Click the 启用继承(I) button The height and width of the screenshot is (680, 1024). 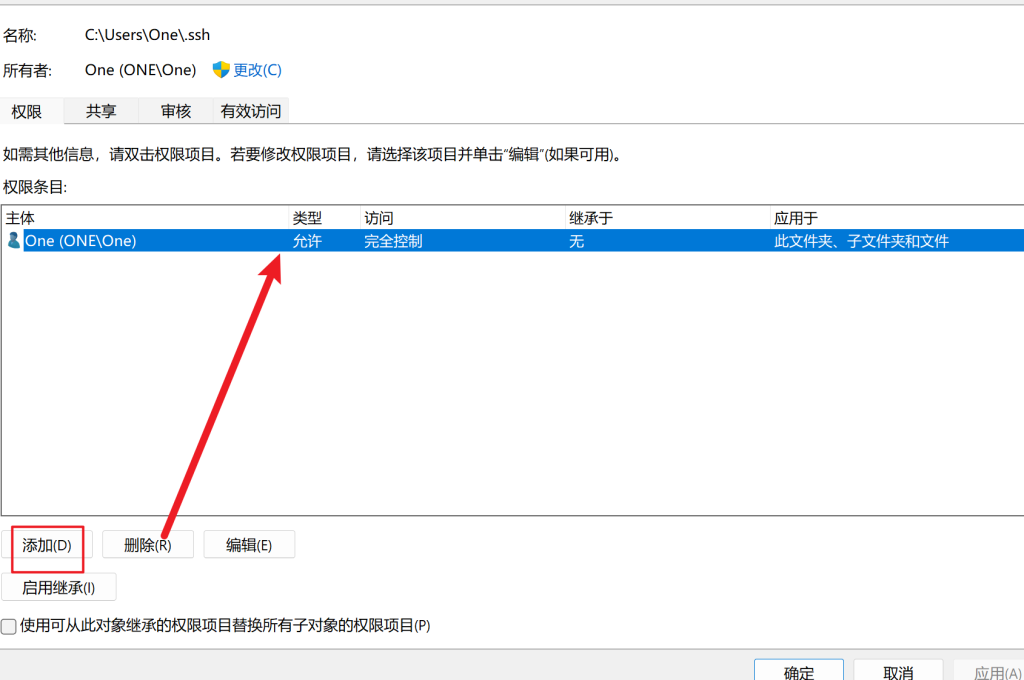click(59, 587)
